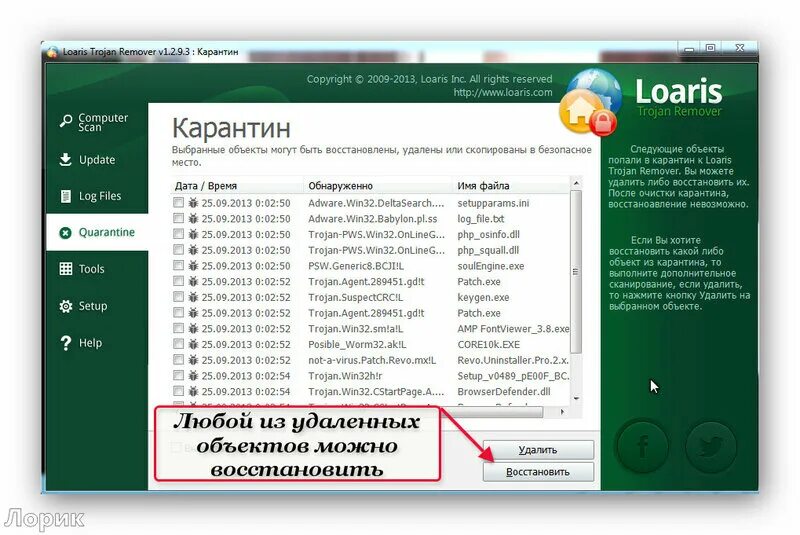This screenshot has height=535, width=800.
Task: Tick checkbox for php_squall.dll
Action: (x=178, y=249)
